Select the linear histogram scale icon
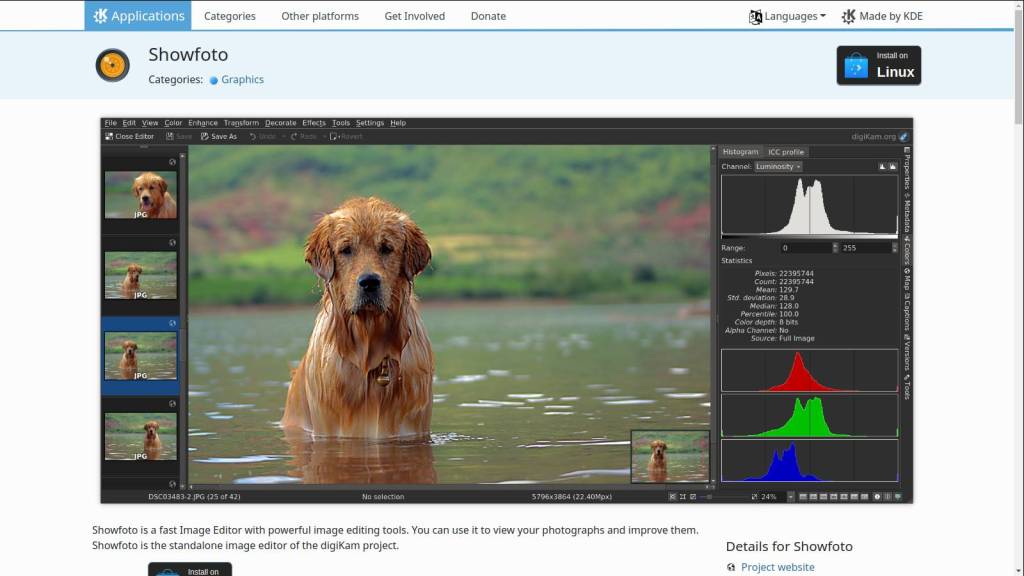The image size is (1024, 576). [x=882, y=167]
